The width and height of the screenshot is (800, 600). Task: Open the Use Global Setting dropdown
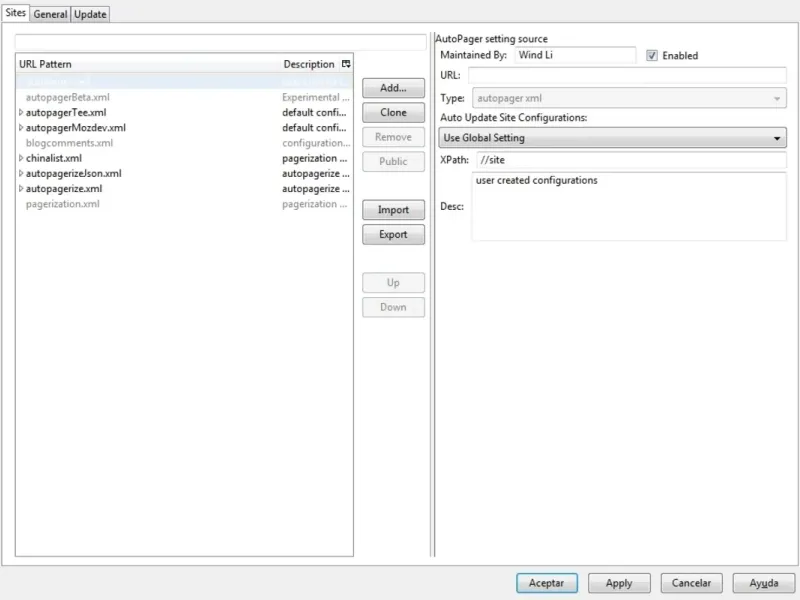[612, 138]
